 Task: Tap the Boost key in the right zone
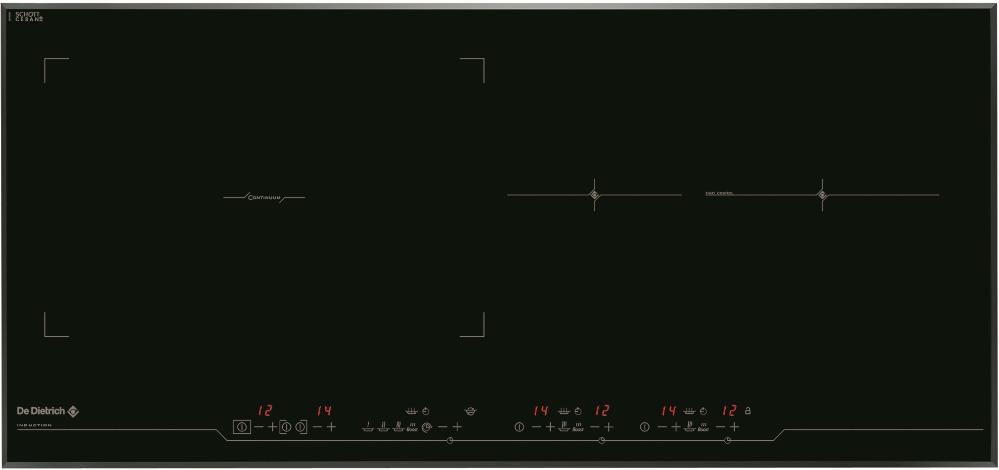(x=703, y=427)
